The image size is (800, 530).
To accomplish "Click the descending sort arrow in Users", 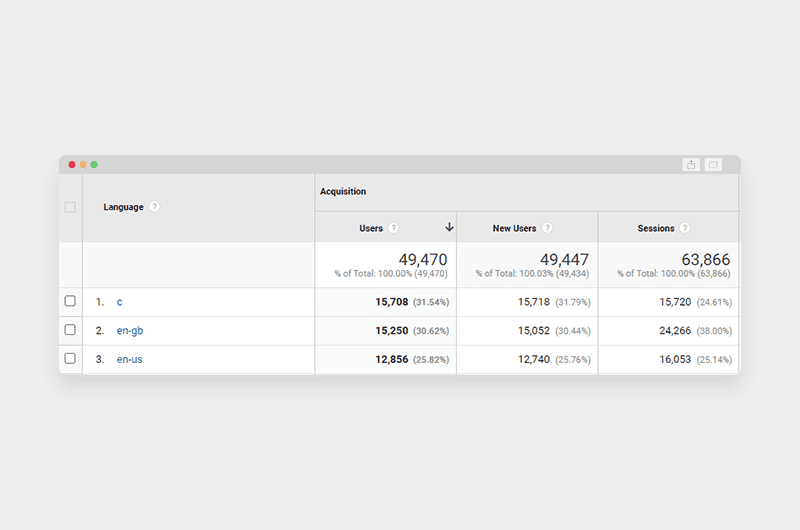I will pos(449,228).
